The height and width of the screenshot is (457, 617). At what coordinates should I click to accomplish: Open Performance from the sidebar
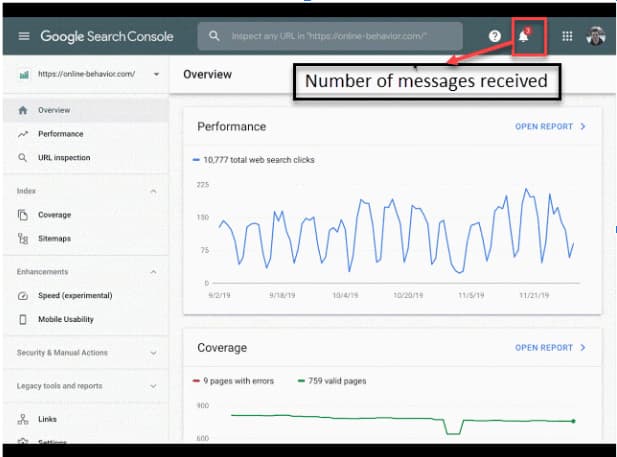click(x=85, y=134)
